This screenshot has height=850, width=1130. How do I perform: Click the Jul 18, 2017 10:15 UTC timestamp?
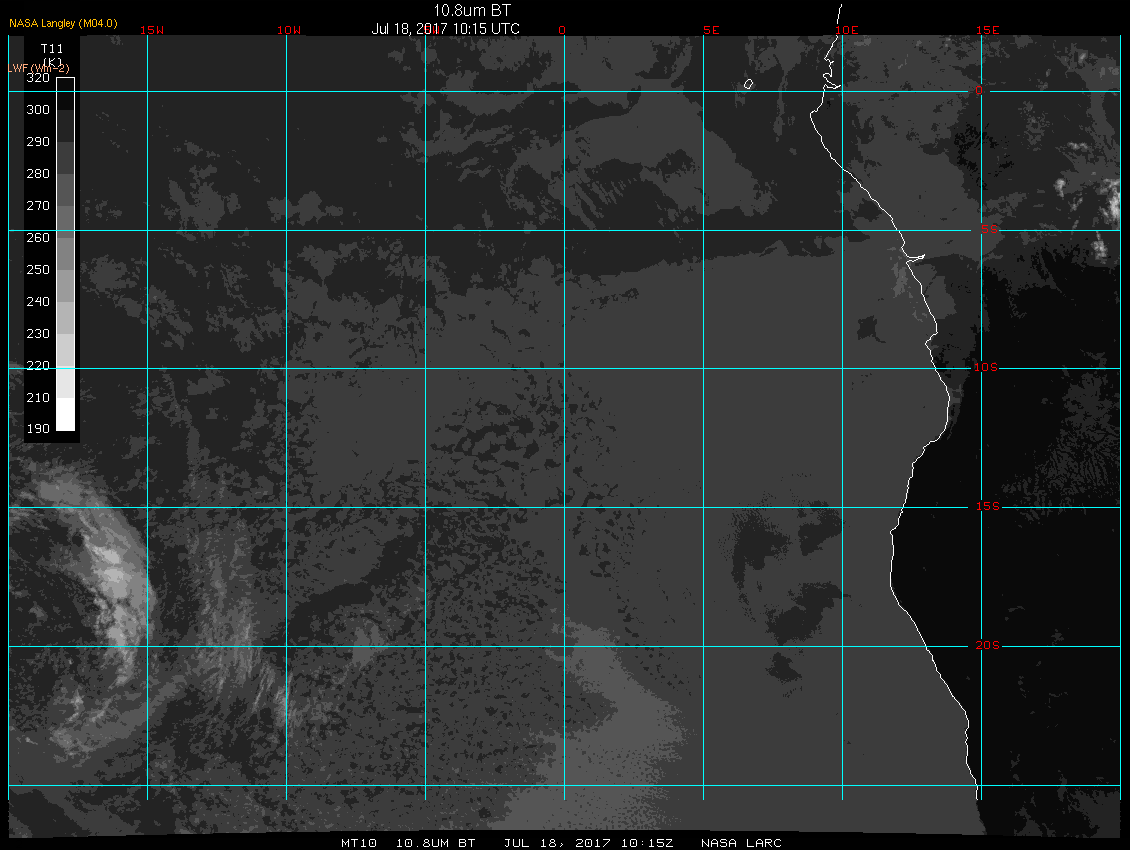[445, 29]
